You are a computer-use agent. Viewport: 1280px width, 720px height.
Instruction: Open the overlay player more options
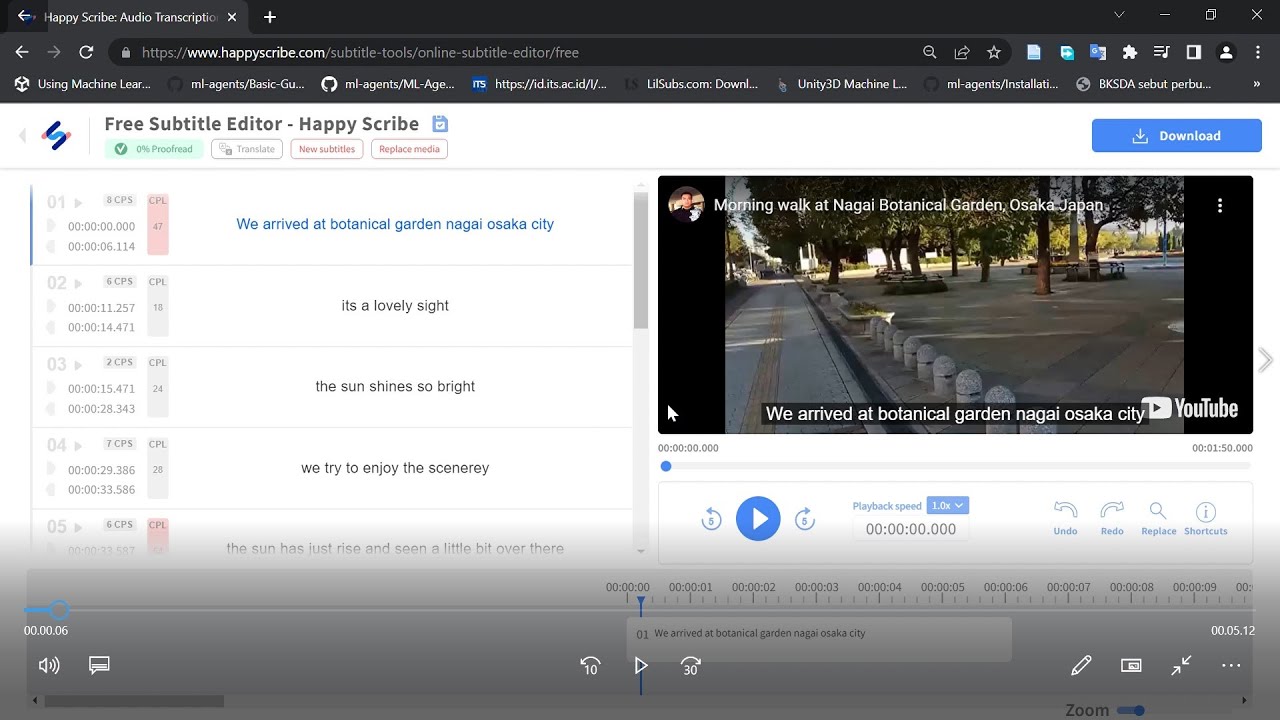(x=1231, y=665)
